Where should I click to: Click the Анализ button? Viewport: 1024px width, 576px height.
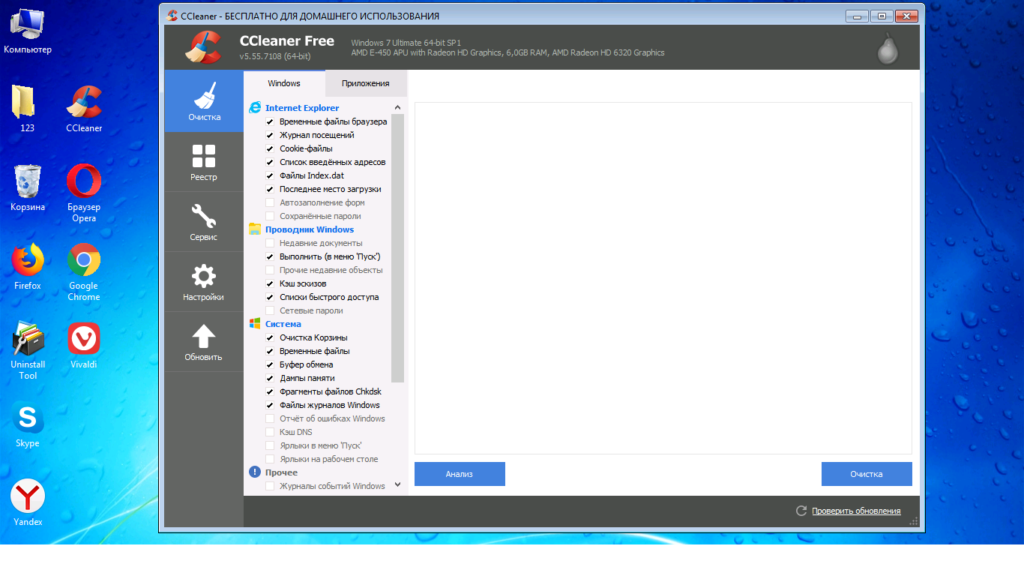(x=459, y=474)
